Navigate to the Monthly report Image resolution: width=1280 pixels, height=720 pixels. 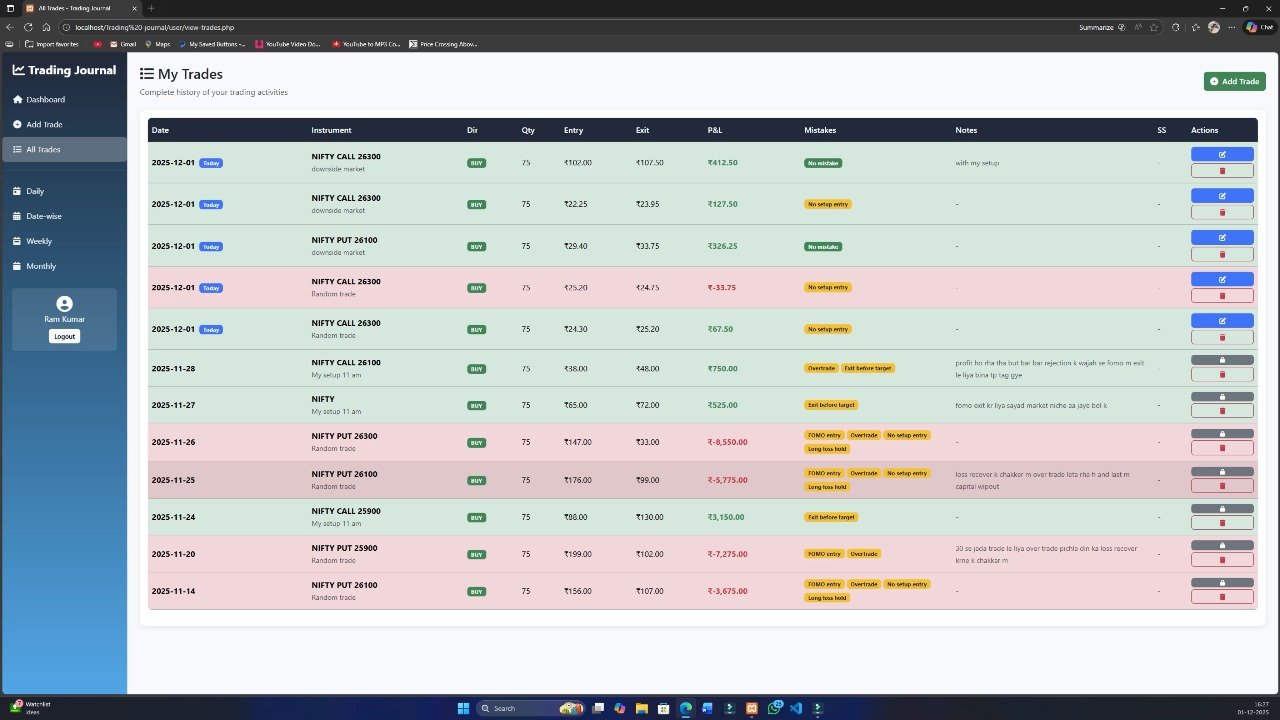pyautogui.click(x=41, y=266)
